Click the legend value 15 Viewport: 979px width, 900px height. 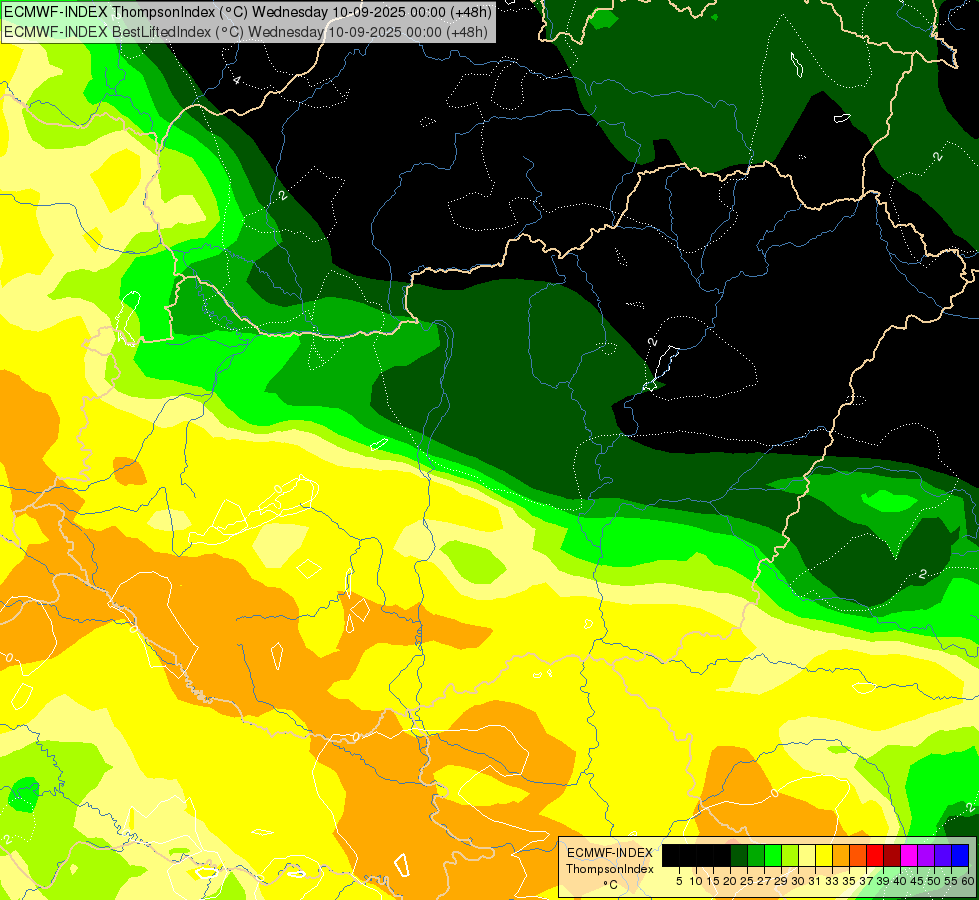713,881
